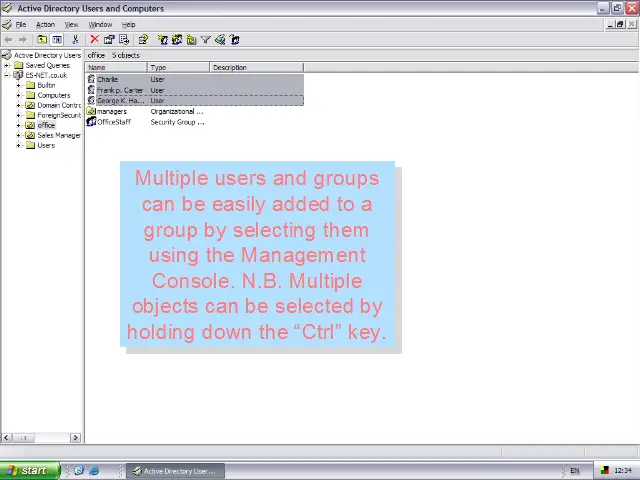The height and width of the screenshot is (480, 640).
Task: Click the Frank p. Carter user icon
Action: [91, 90]
